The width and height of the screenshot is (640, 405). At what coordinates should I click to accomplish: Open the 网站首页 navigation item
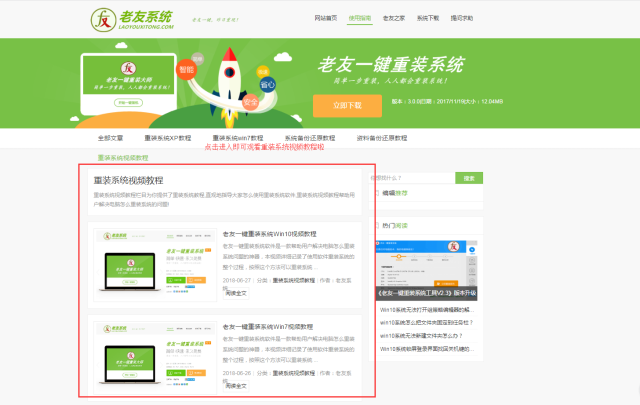326,18
